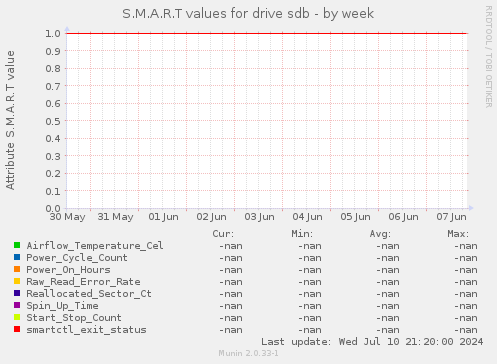Viewport: 497px width, 364px height.
Task: Click the 0.0 y-axis value label
Action: (53, 209)
